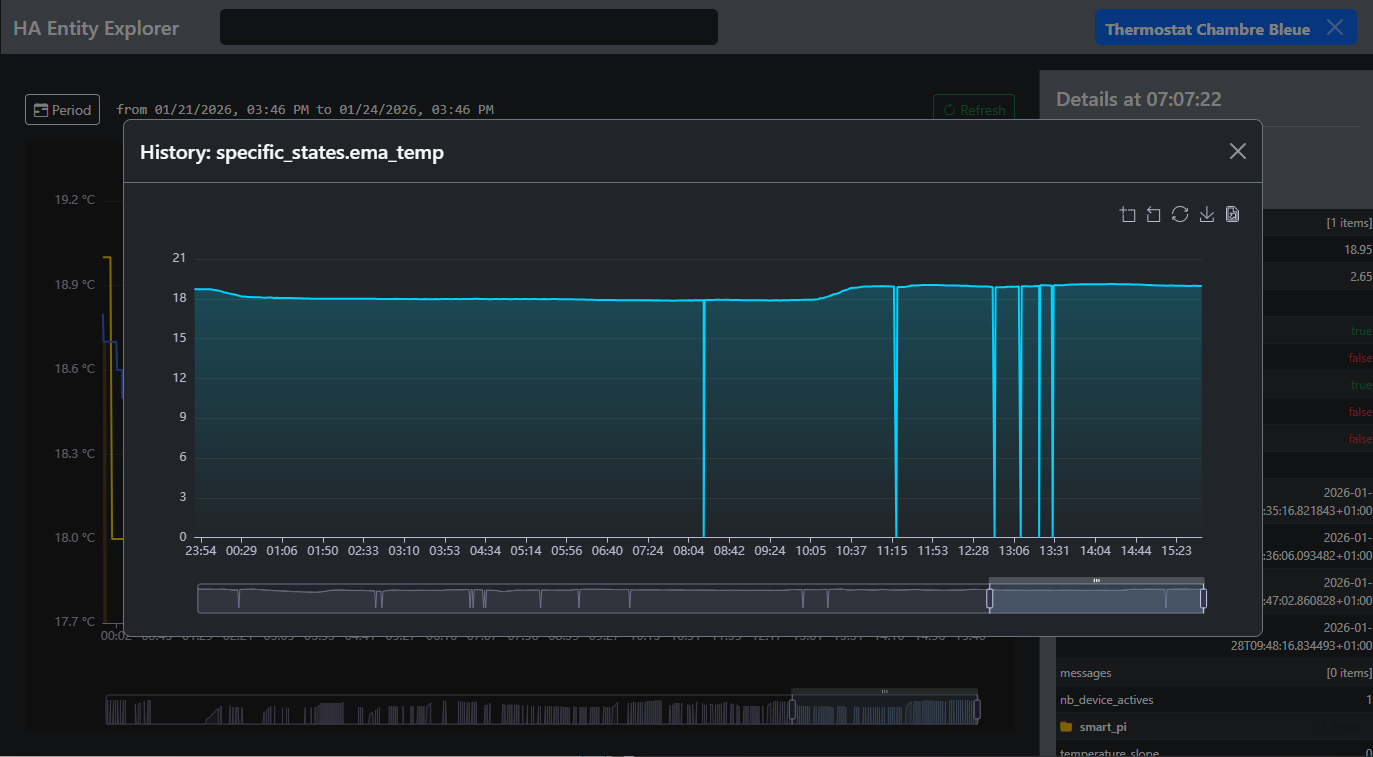
Task: Click the black search input field
Action: pos(468,27)
